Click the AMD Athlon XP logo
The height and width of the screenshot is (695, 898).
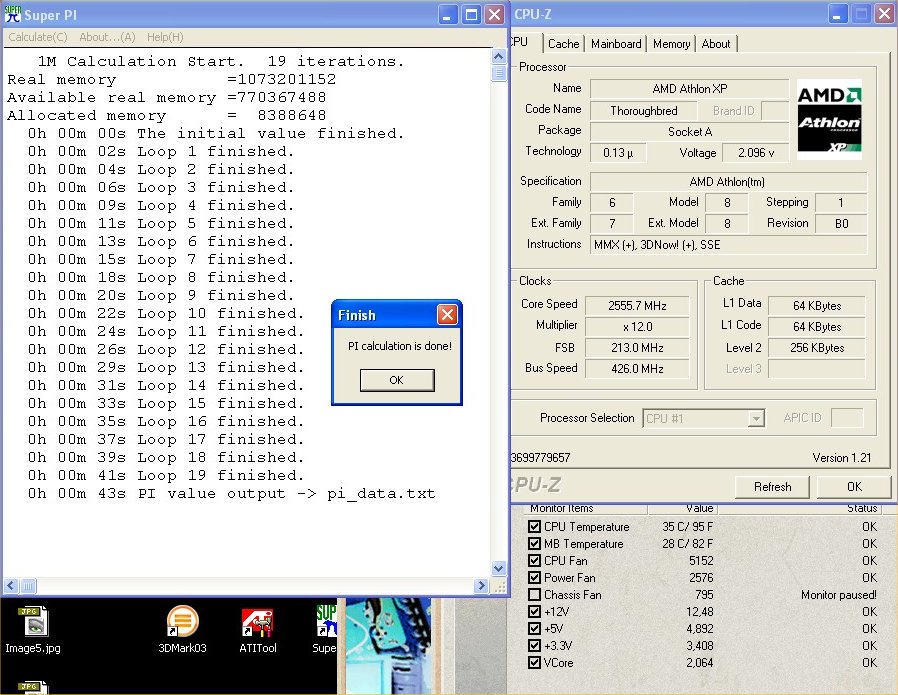(x=829, y=119)
